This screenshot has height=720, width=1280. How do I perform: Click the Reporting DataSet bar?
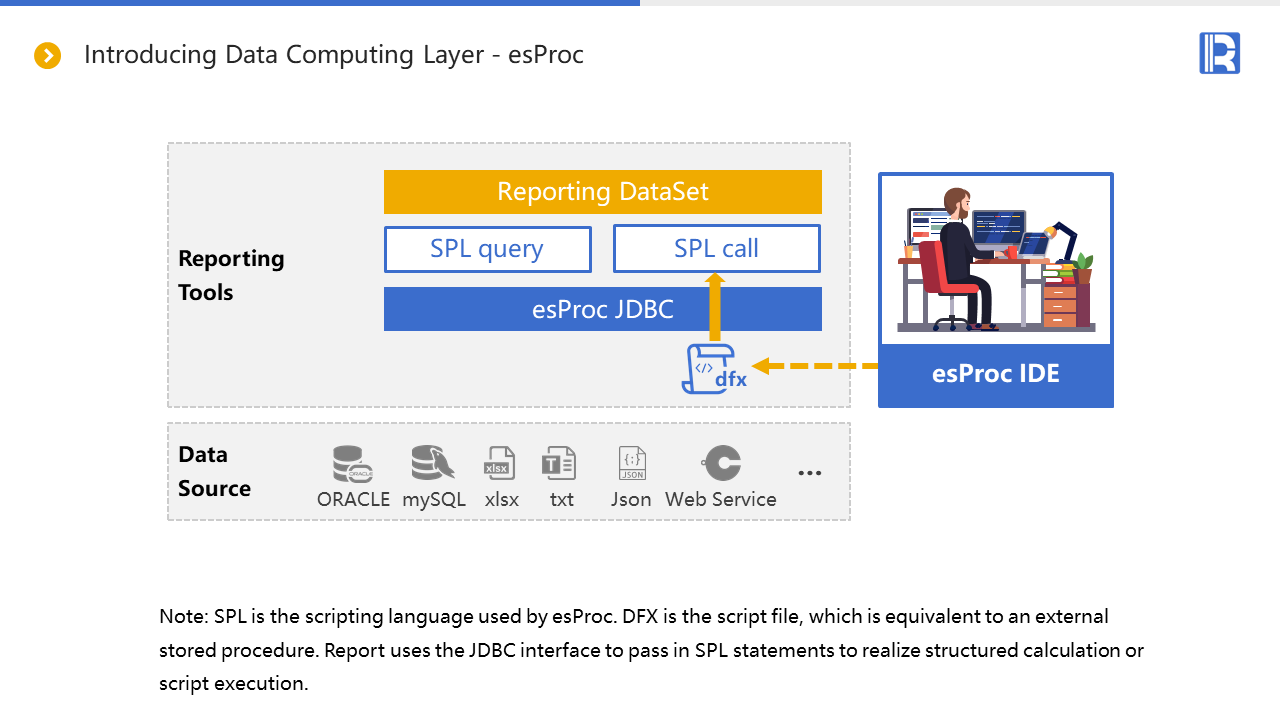(603, 192)
